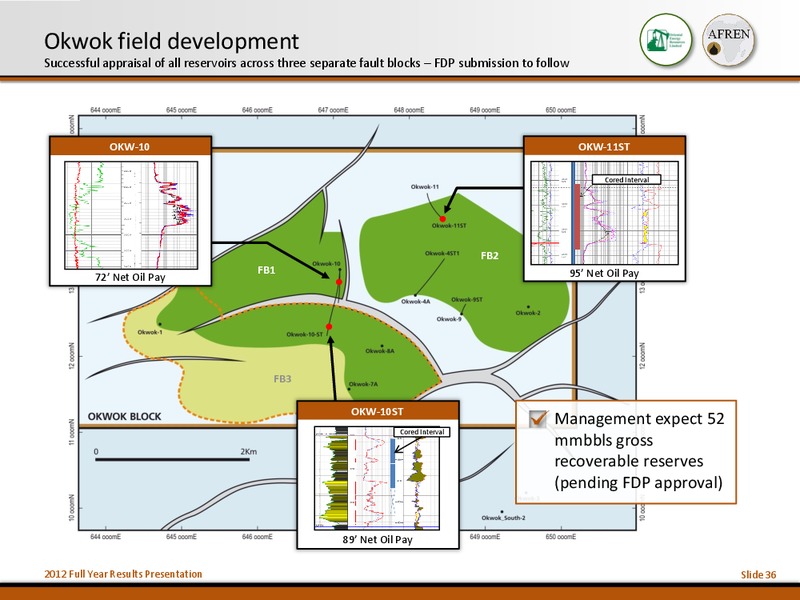Click the FB3 fault block label
The image size is (800, 600).
(282, 379)
